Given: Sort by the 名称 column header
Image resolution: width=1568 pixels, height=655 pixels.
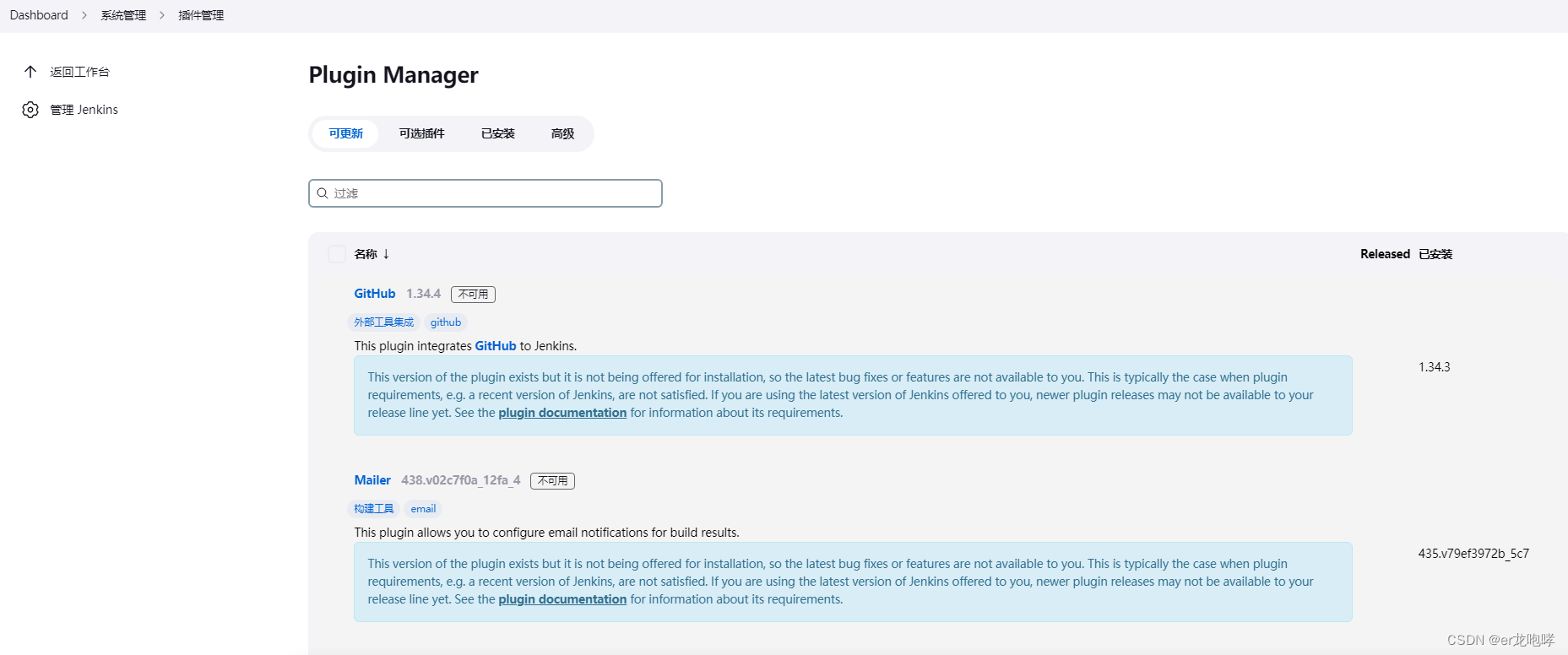Looking at the screenshot, I should tap(366, 254).
